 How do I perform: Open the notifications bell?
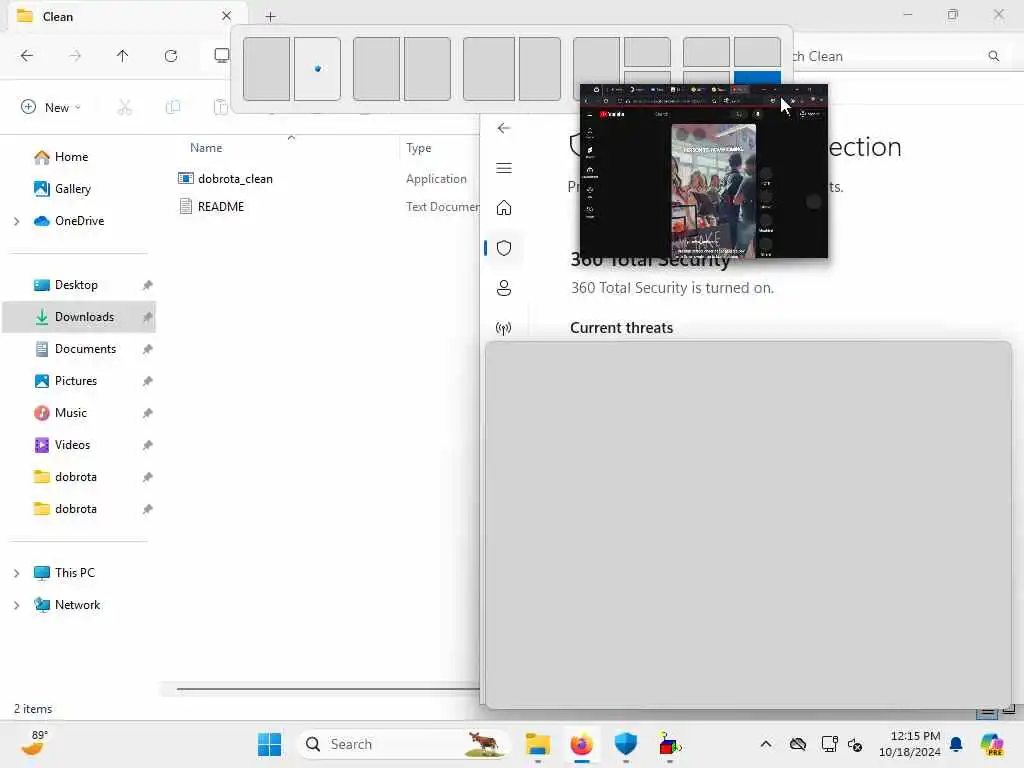tap(956, 744)
